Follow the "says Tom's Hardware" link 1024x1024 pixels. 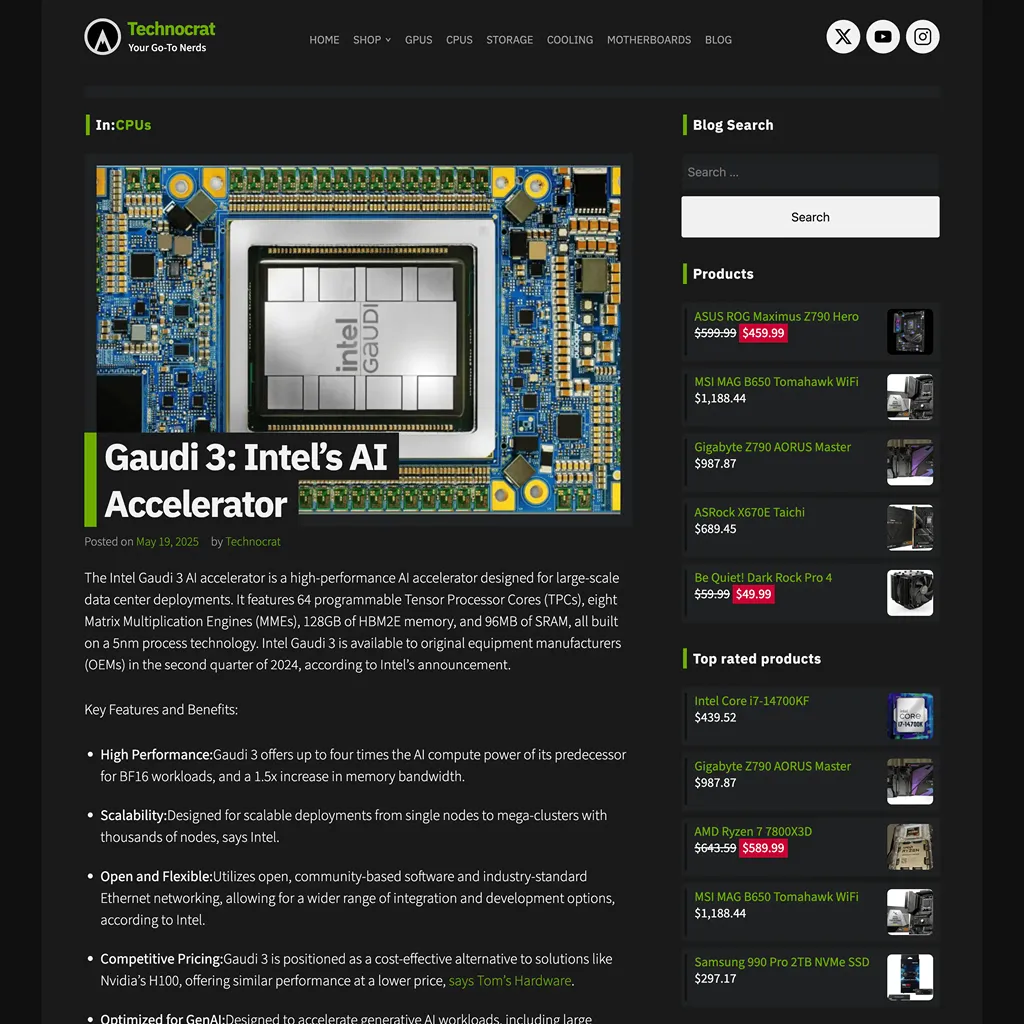(510, 981)
